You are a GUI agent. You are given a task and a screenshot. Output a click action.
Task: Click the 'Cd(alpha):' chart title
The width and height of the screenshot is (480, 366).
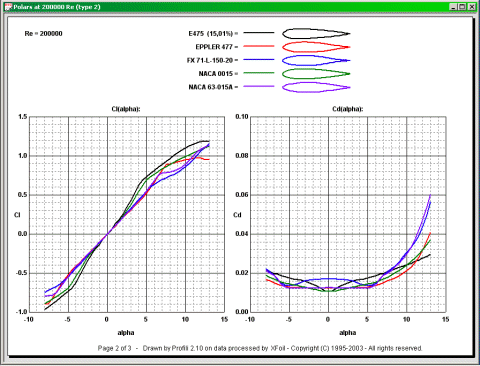pyautogui.click(x=347, y=109)
